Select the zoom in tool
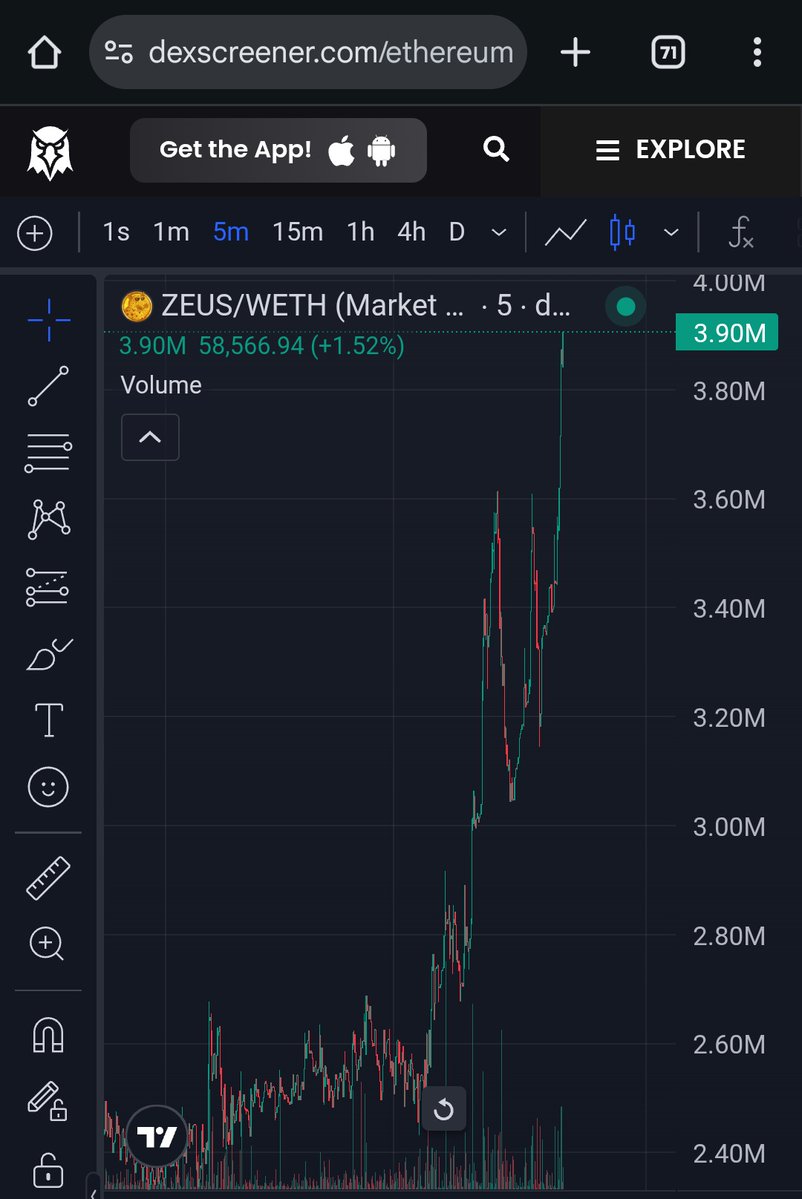The width and height of the screenshot is (802, 1199). click(47, 944)
